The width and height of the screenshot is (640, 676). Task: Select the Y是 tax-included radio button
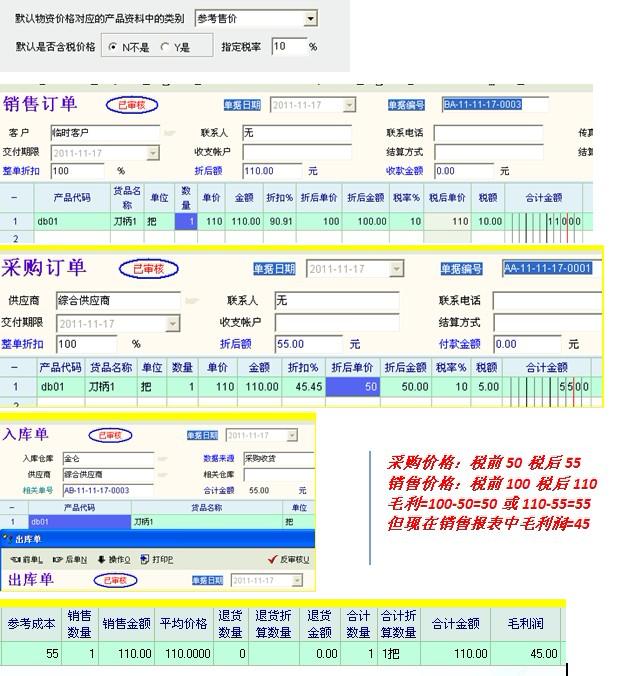165,47
